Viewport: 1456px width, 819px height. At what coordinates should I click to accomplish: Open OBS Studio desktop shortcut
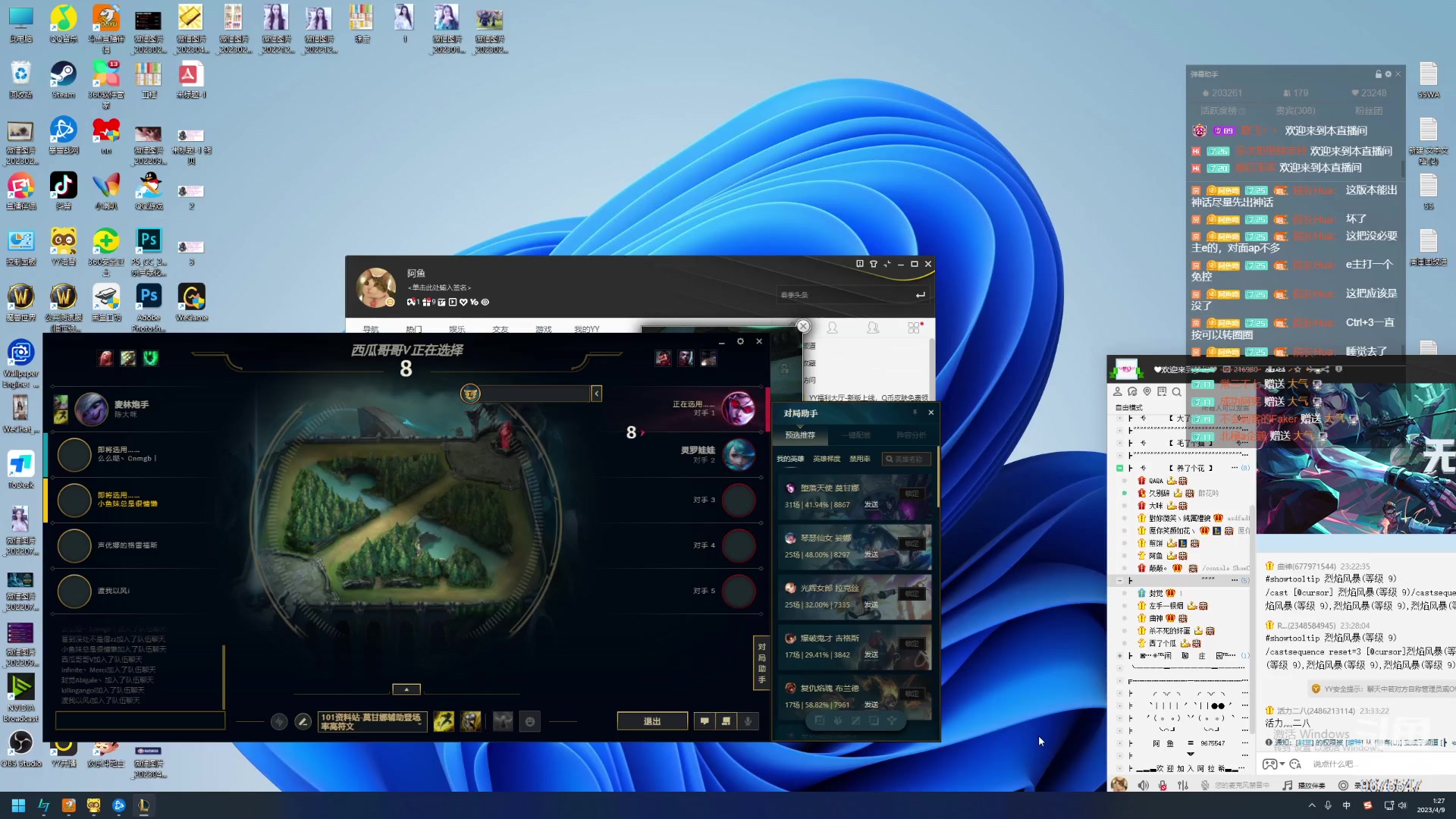[20, 748]
